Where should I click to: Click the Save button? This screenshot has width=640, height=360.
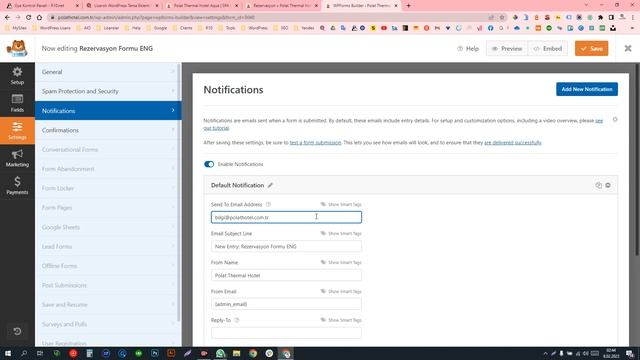(591, 49)
